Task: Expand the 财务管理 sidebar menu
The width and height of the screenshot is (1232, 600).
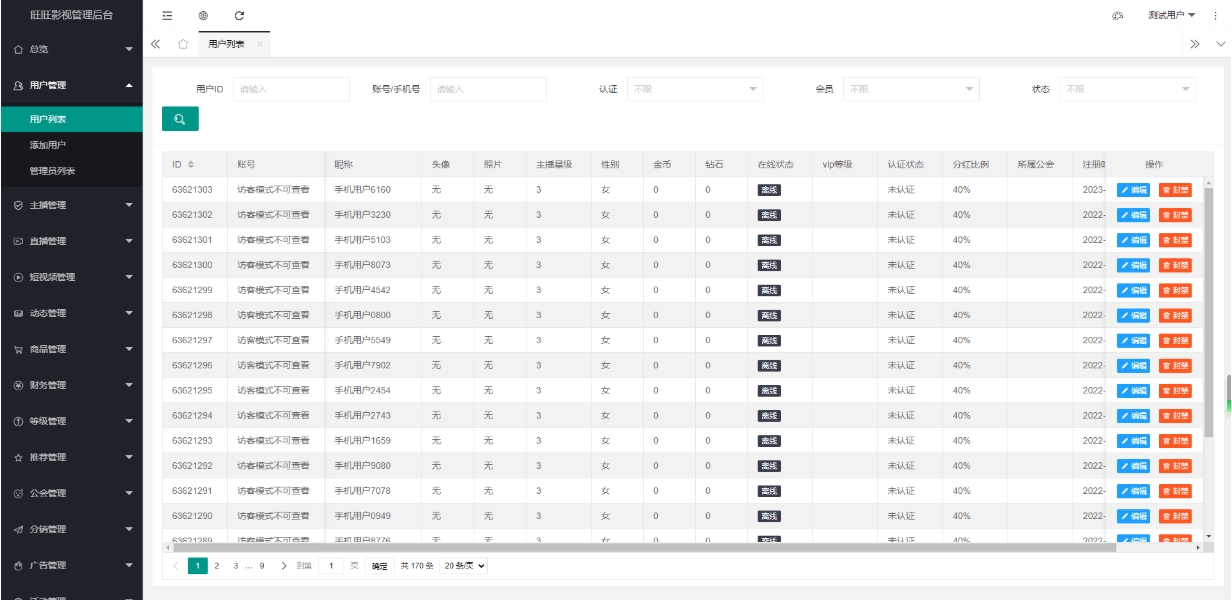Action: 71,385
